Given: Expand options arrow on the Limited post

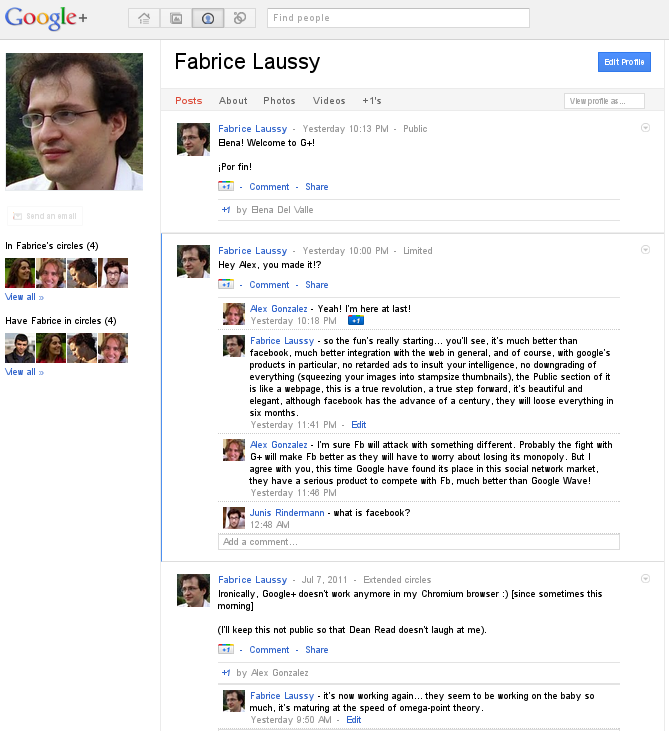Looking at the screenshot, I should pos(645,249).
